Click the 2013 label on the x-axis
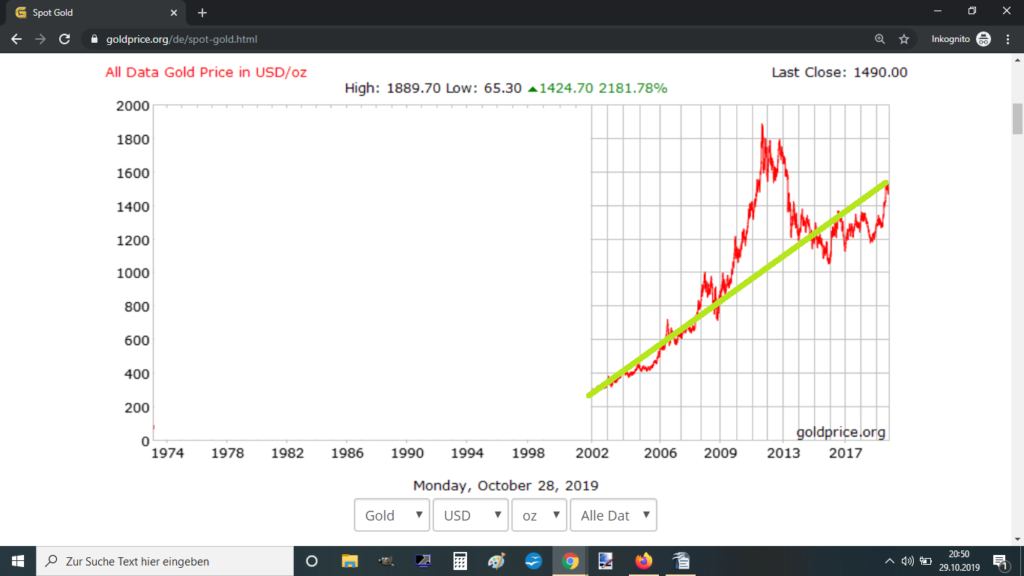 point(783,453)
